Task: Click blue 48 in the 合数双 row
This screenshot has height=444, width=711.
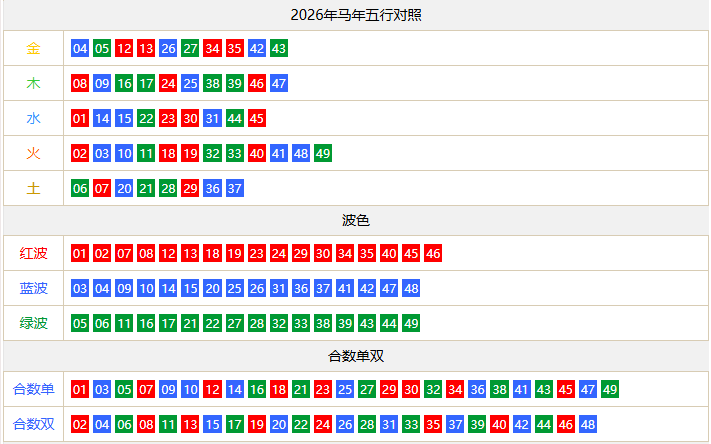Action: pos(588,424)
